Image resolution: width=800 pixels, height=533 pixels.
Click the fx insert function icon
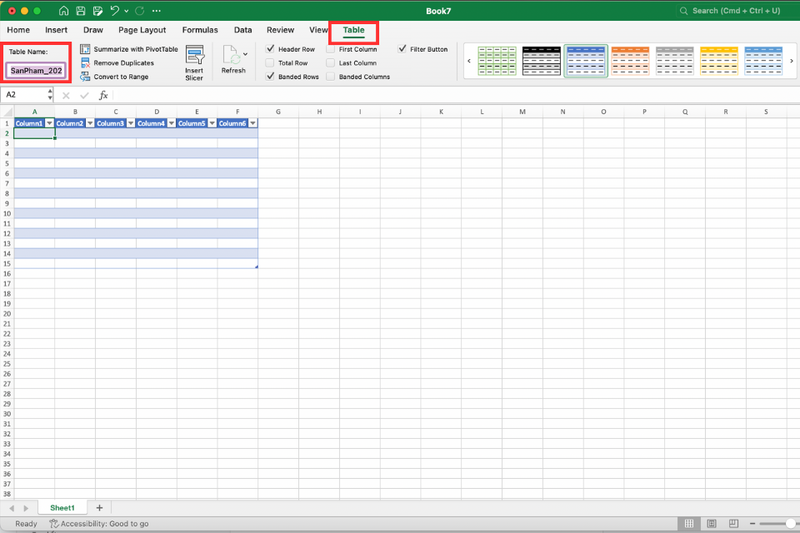pos(103,95)
